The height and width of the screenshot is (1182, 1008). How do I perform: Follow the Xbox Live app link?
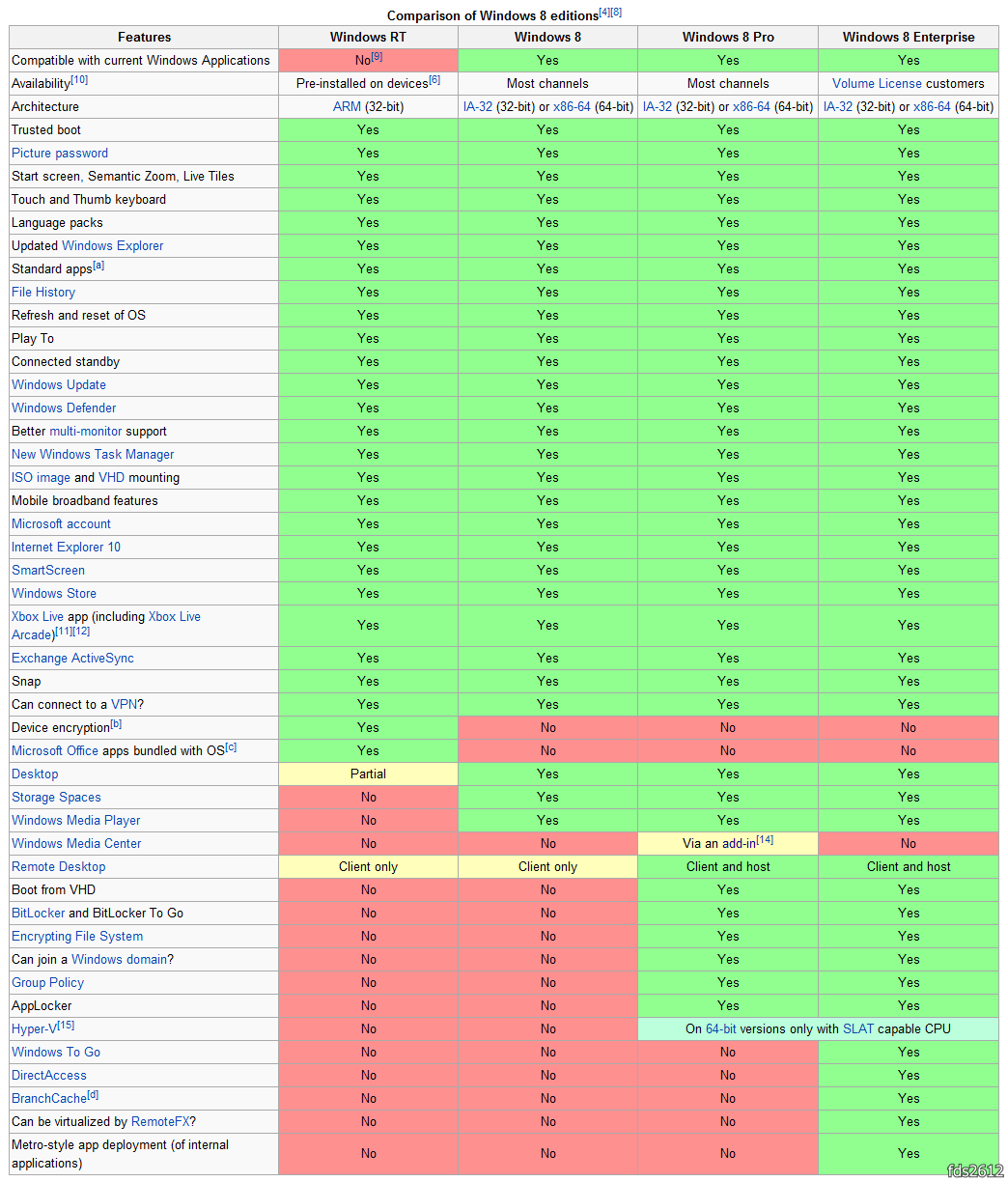coord(38,616)
